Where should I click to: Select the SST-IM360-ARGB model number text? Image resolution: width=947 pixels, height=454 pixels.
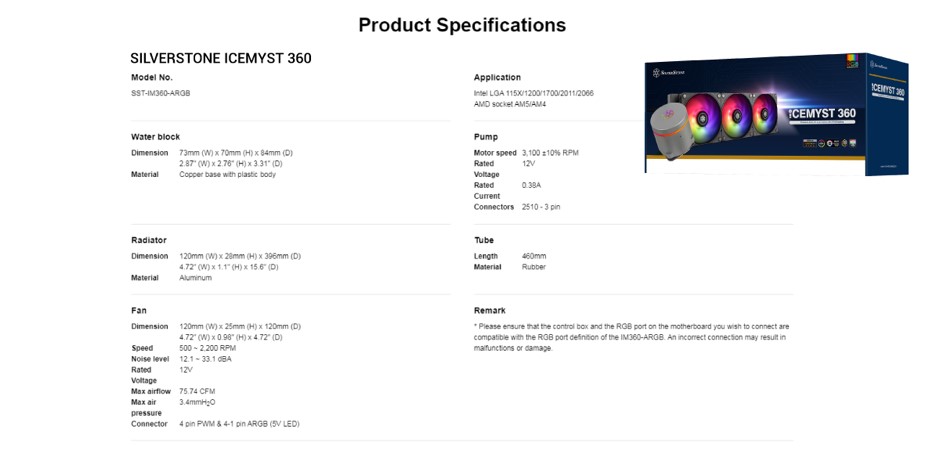tap(161, 93)
